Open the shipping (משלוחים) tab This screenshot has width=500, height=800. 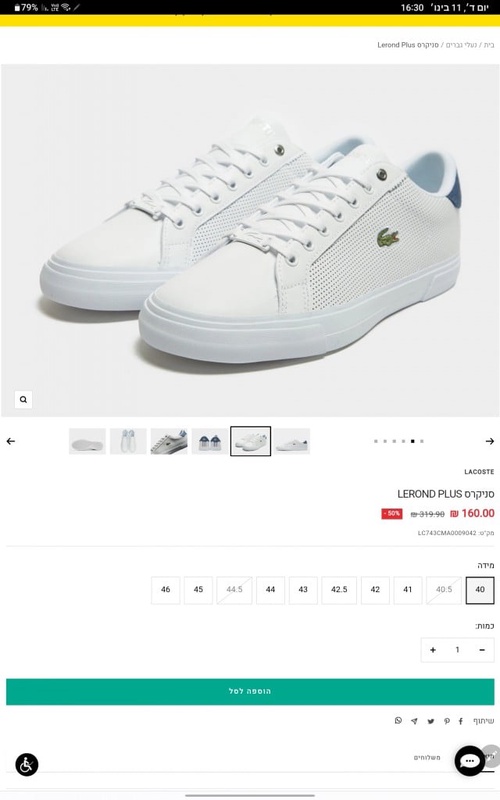coord(427,758)
